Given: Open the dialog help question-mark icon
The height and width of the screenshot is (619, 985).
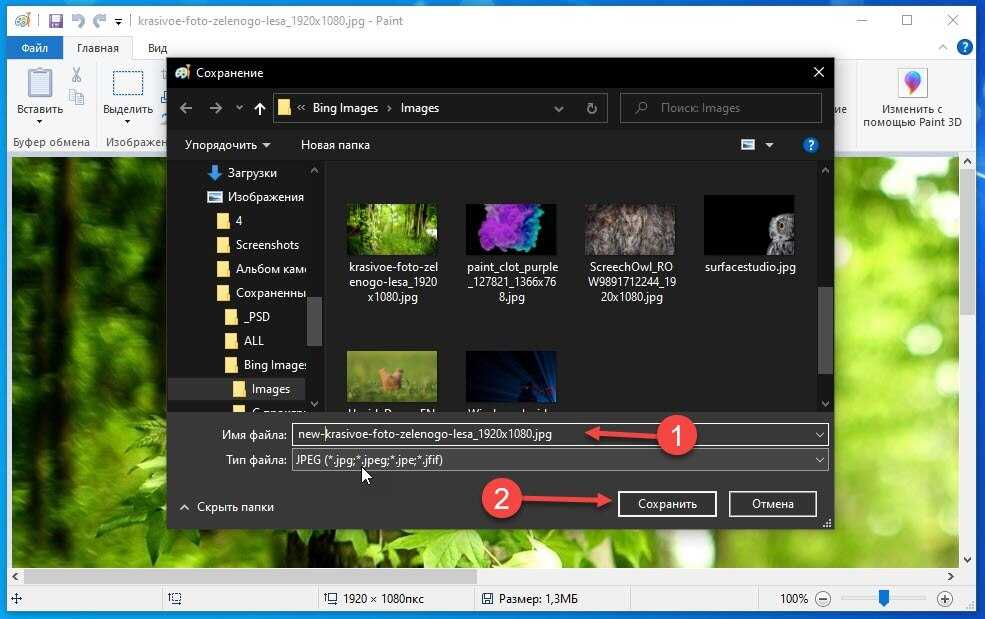Looking at the screenshot, I should (x=811, y=145).
